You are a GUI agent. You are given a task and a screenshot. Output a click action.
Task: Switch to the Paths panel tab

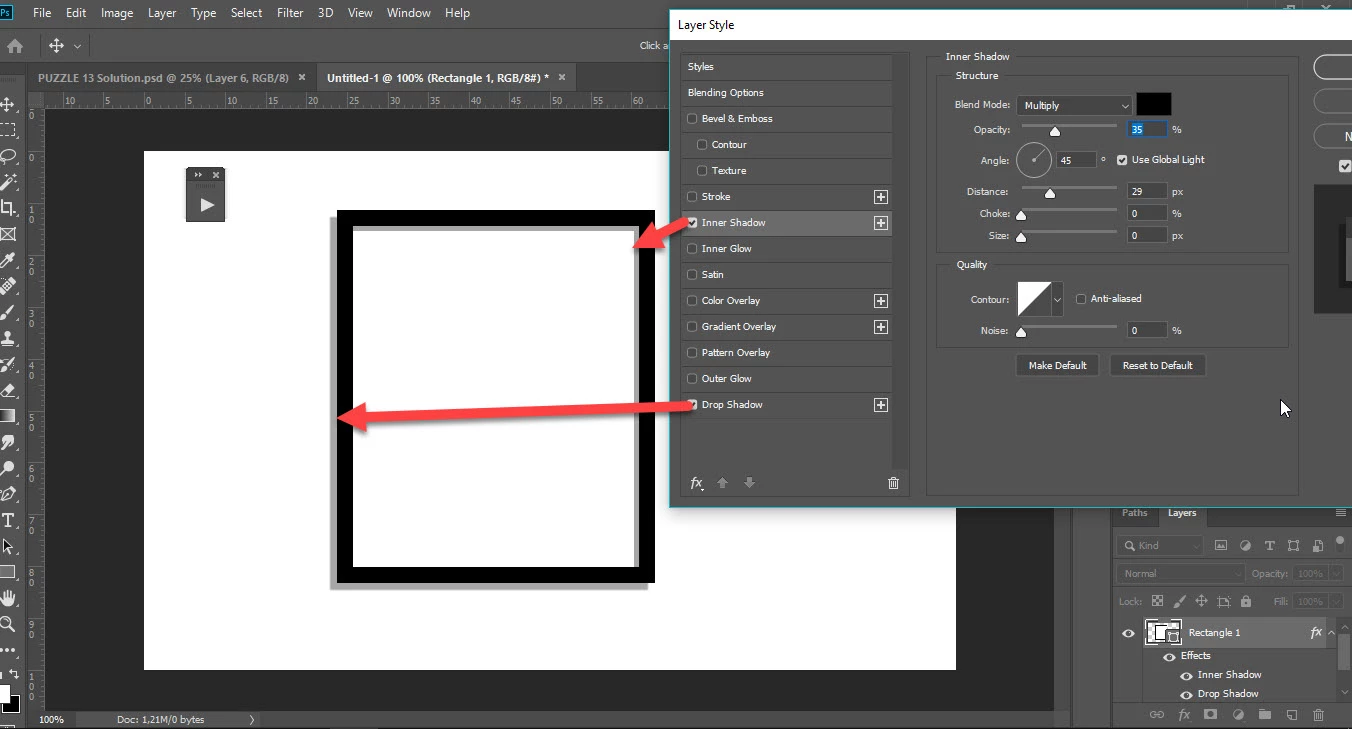(x=1135, y=513)
